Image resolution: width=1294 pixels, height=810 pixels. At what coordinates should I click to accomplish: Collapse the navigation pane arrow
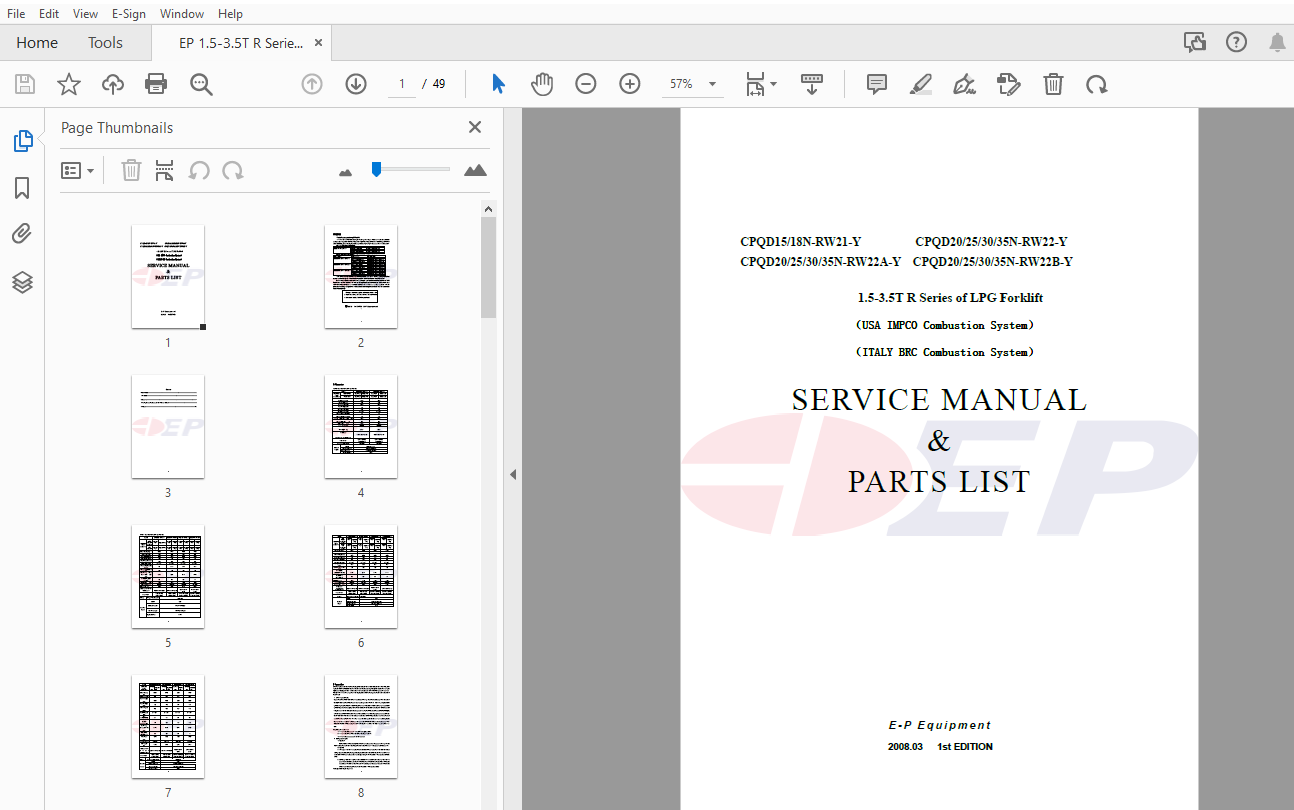click(513, 474)
